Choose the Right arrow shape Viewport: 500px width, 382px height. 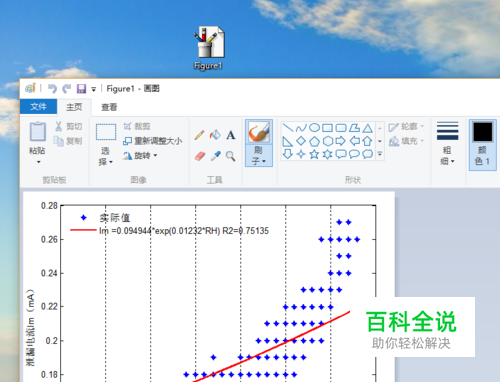click(341, 141)
